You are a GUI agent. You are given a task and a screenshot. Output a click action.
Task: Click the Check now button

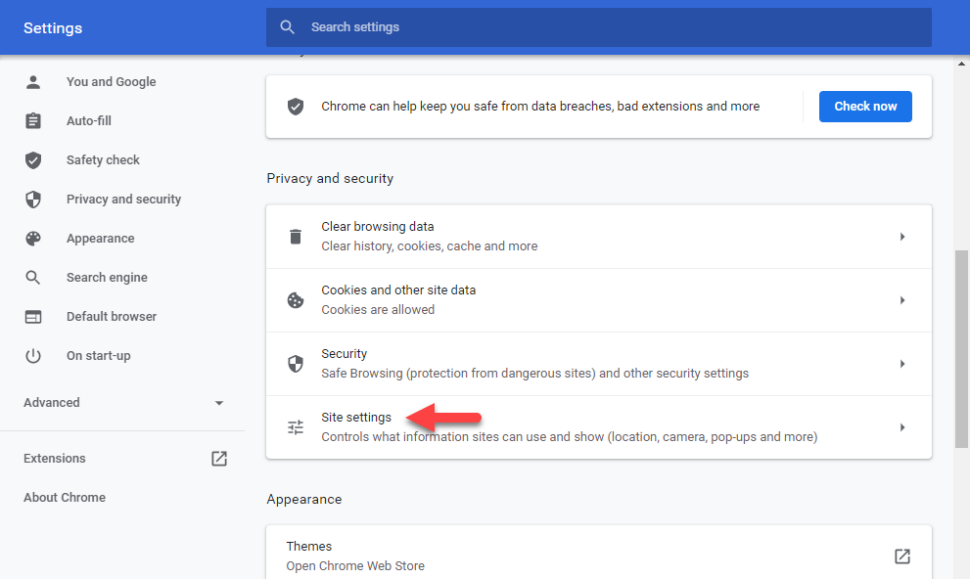click(865, 106)
